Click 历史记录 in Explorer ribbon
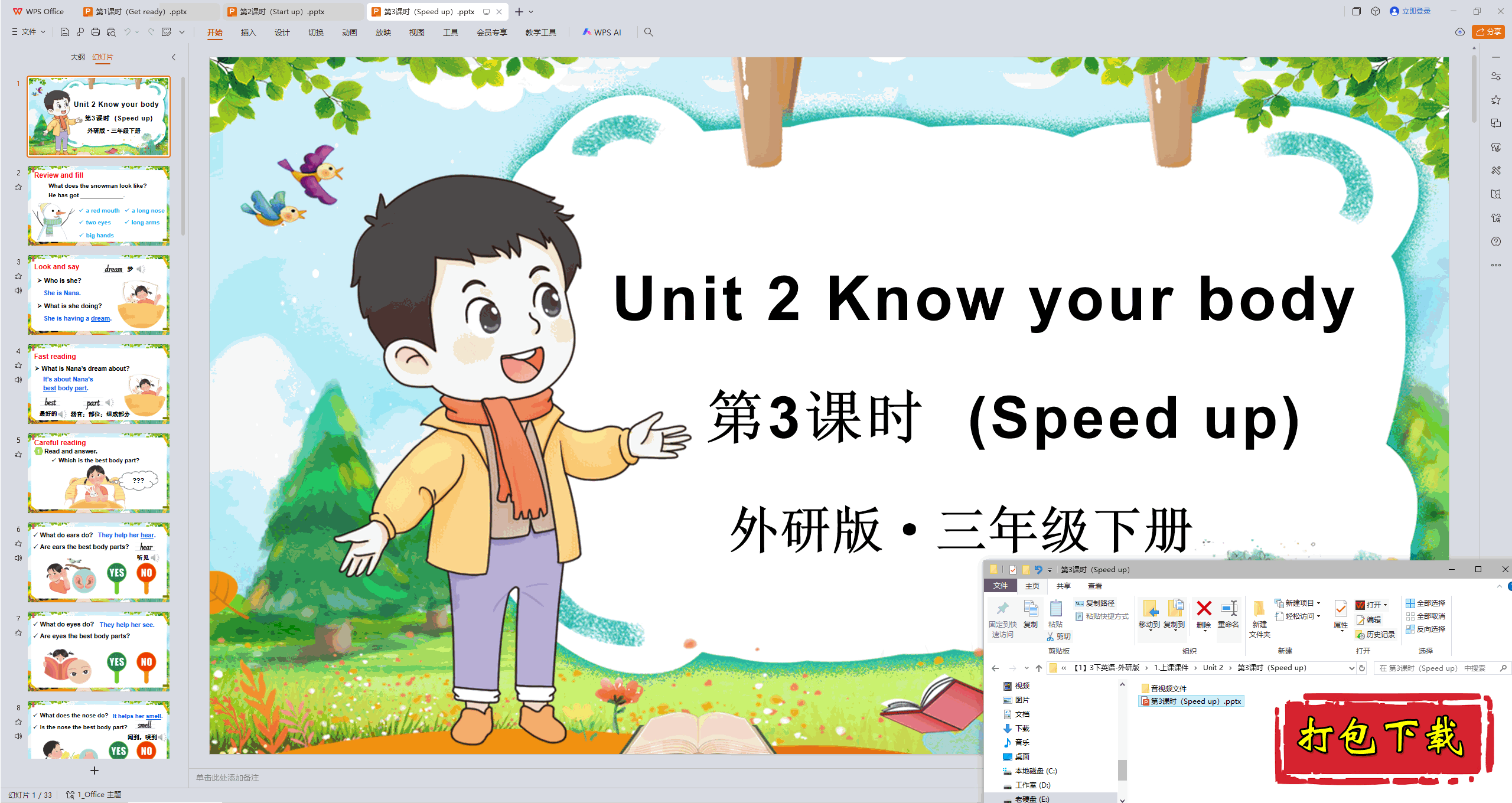The height and width of the screenshot is (803, 1512). coord(1376,635)
